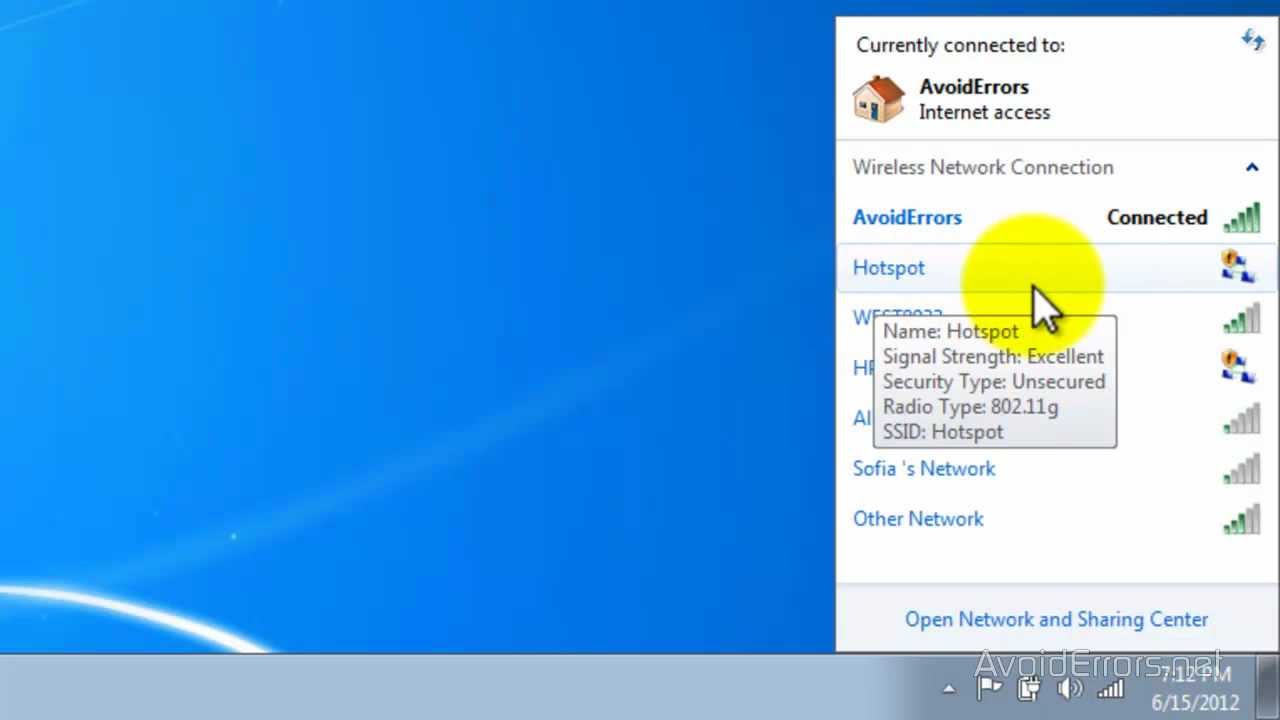Click the refresh network list icon

(1253, 40)
